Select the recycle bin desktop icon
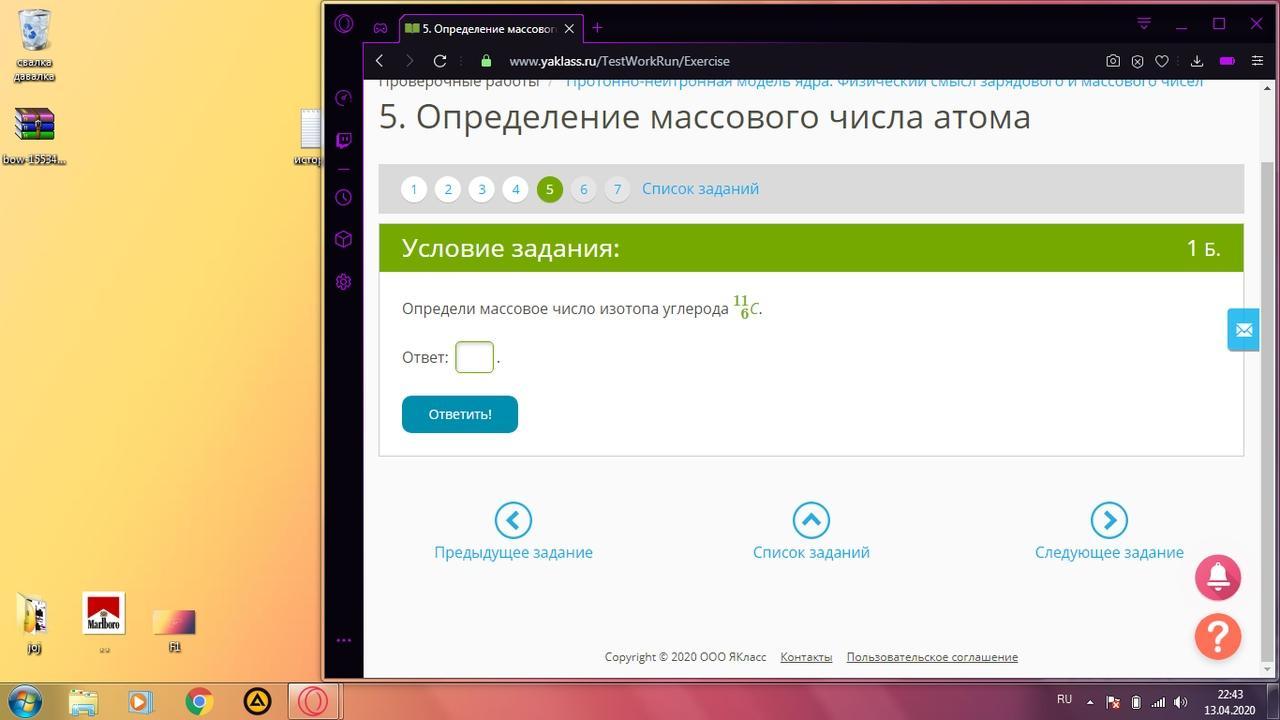 pyautogui.click(x=35, y=46)
